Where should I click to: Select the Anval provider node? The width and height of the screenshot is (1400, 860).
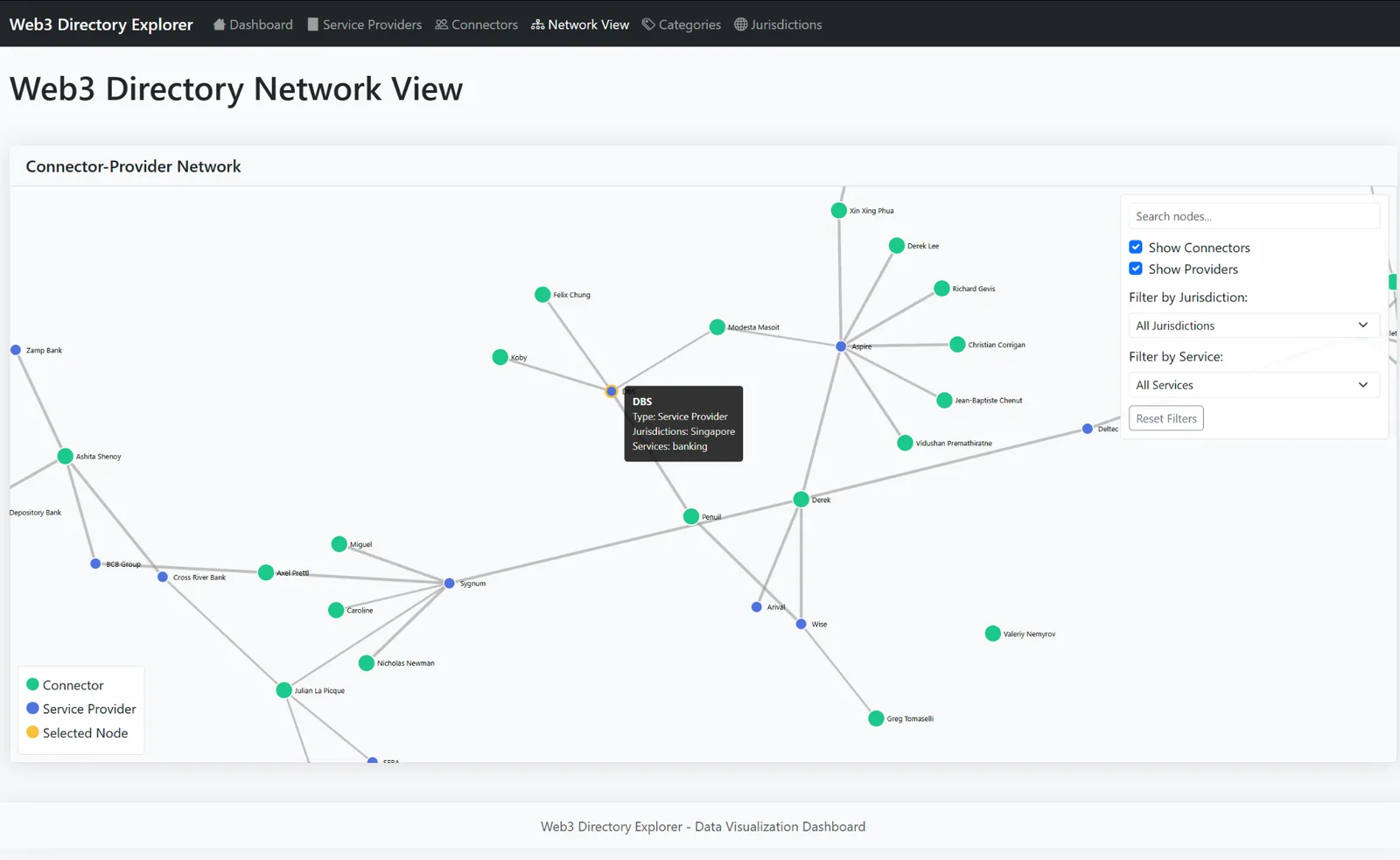(757, 607)
